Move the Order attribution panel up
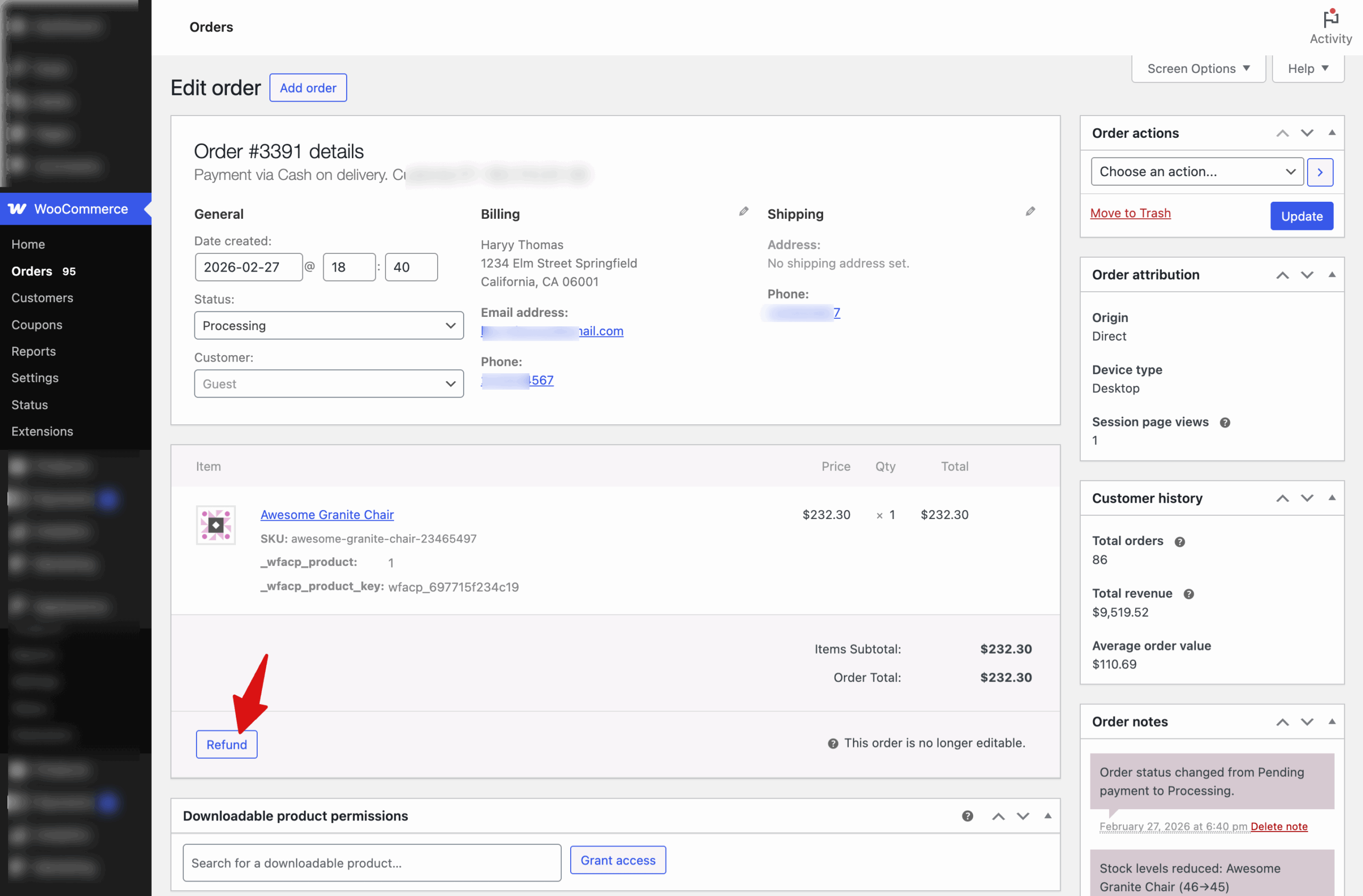This screenshot has height=896, width=1363. coord(1282,275)
